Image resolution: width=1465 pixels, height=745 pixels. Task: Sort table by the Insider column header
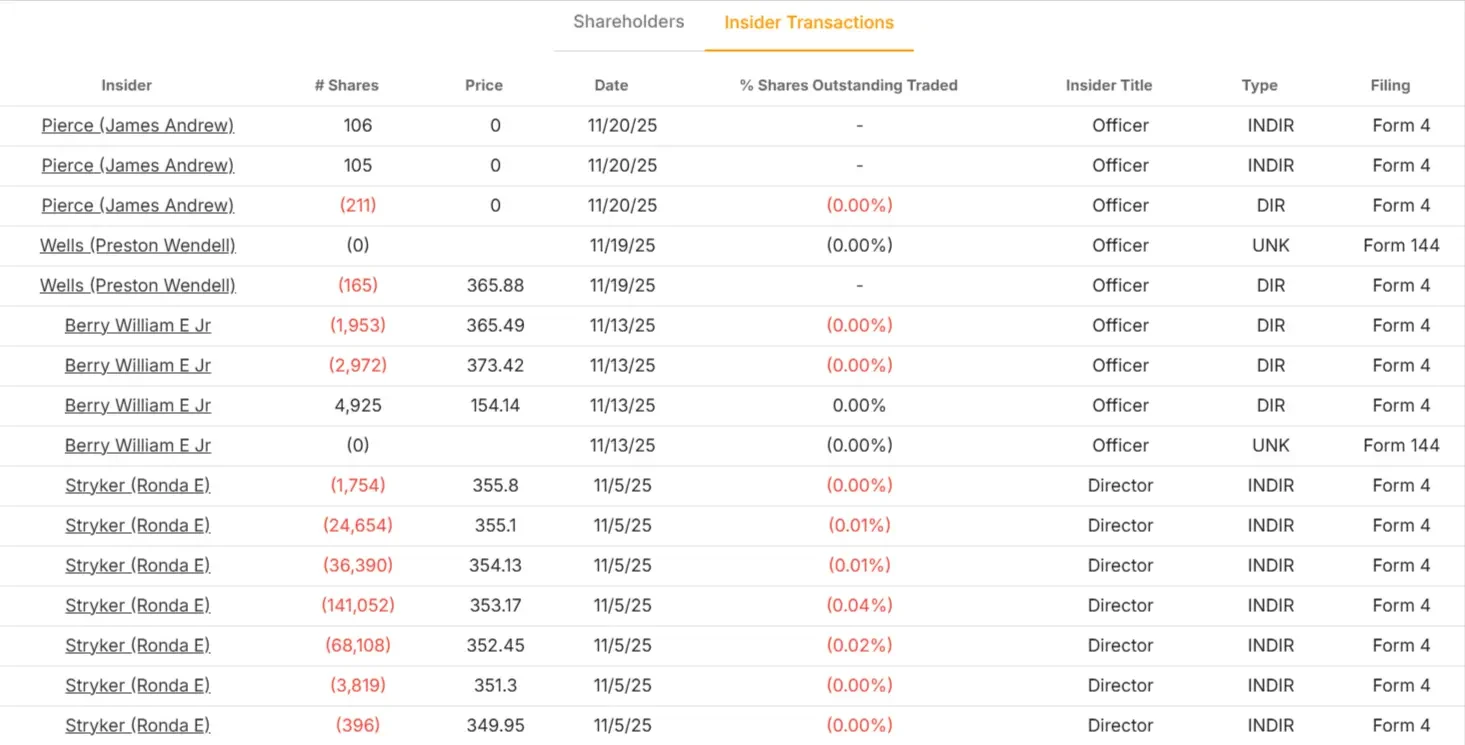(x=126, y=85)
